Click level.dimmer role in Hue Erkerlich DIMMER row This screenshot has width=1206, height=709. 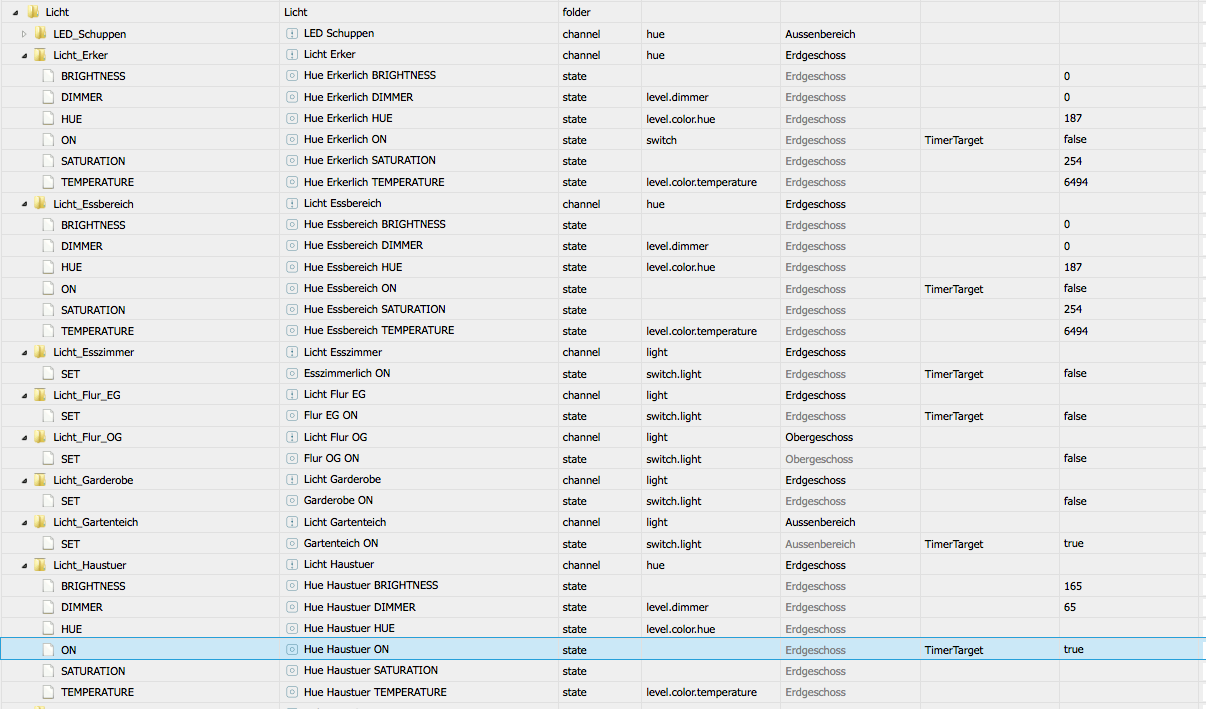pos(678,98)
